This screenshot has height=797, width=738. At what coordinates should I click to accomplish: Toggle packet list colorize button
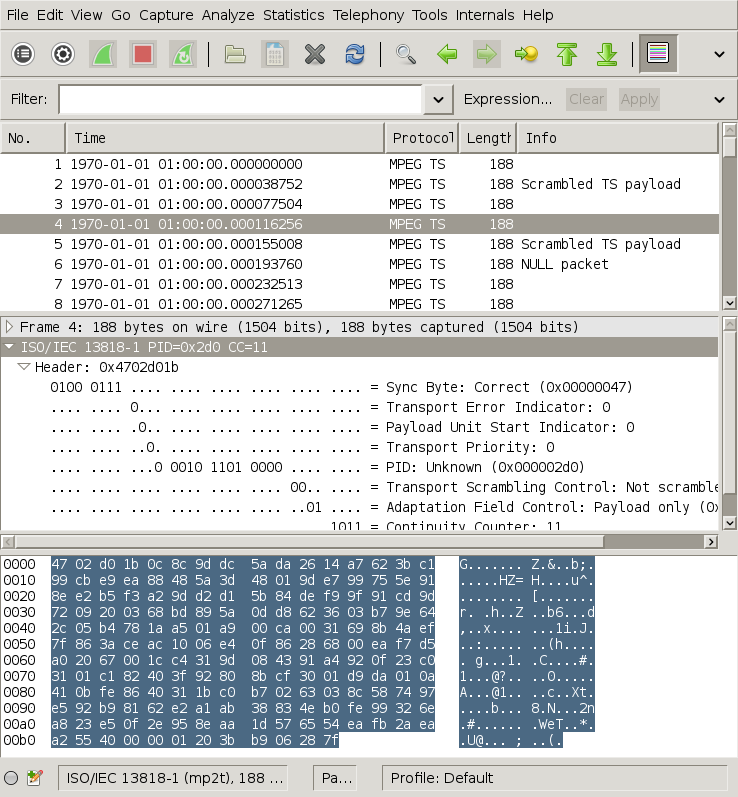(657, 54)
